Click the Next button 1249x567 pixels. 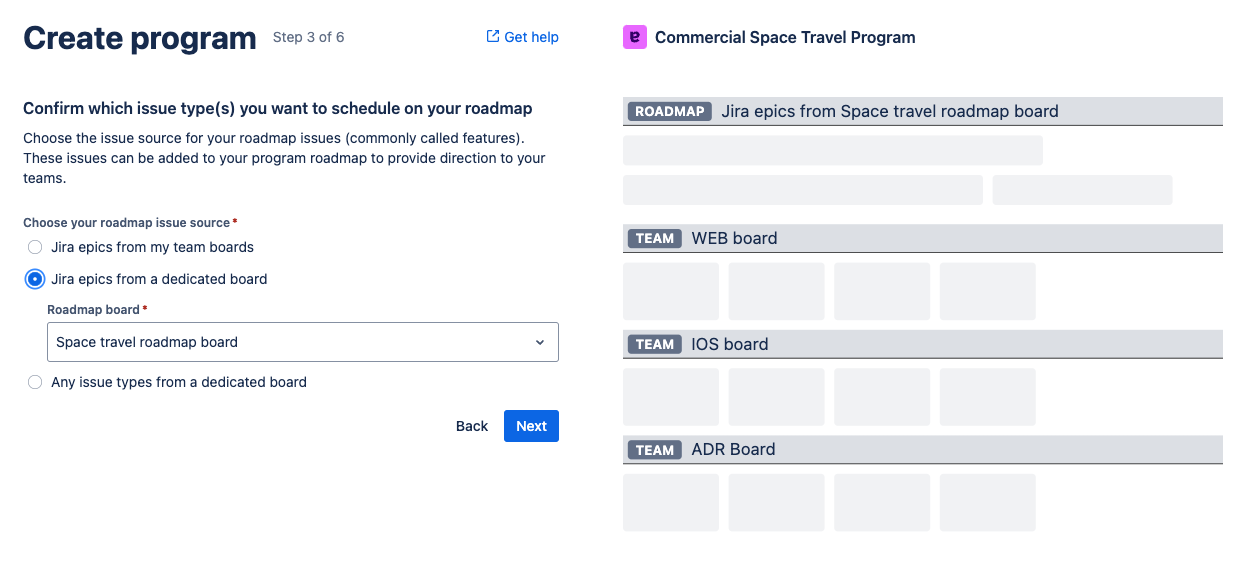531,426
